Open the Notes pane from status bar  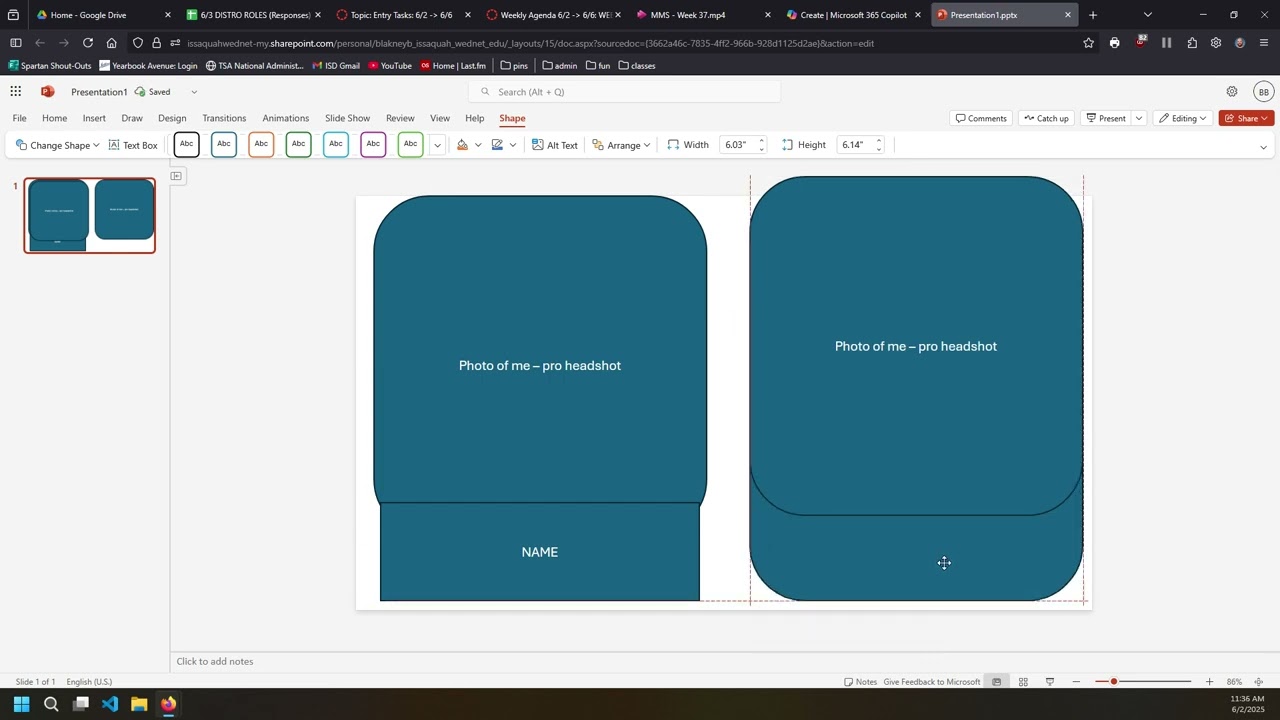pos(861,682)
